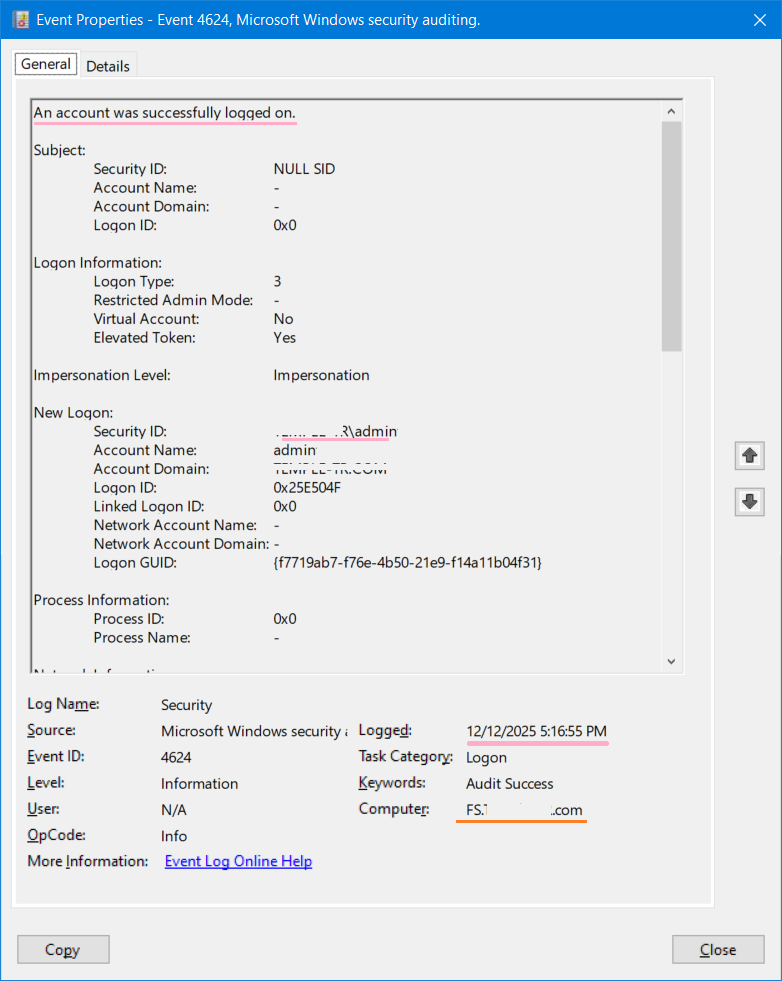Click the Logged date 12/12/2025 5:16:55 PM
Screen dimensions: 782x981
click(536, 731)
